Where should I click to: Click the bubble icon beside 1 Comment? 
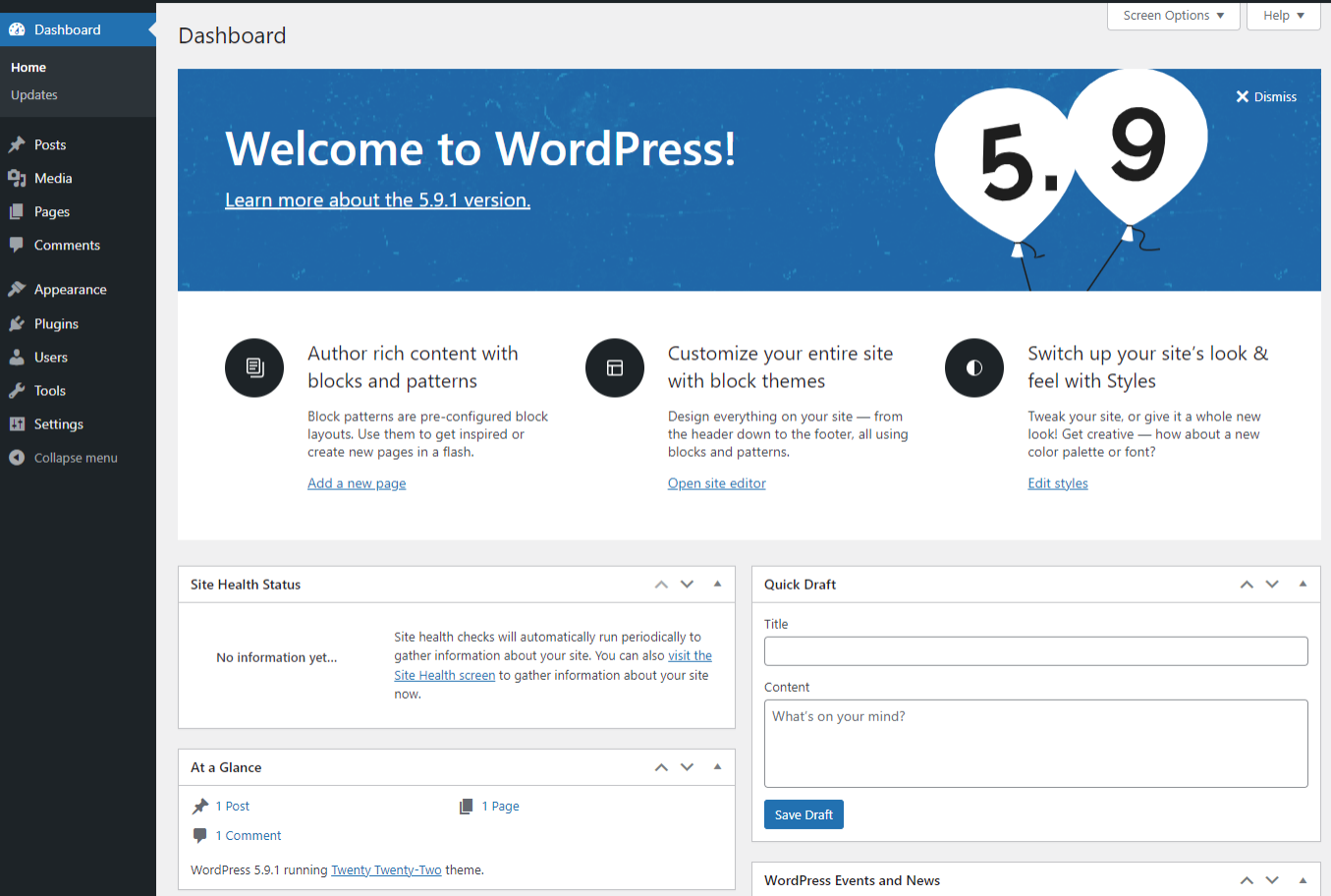(200, 835)
